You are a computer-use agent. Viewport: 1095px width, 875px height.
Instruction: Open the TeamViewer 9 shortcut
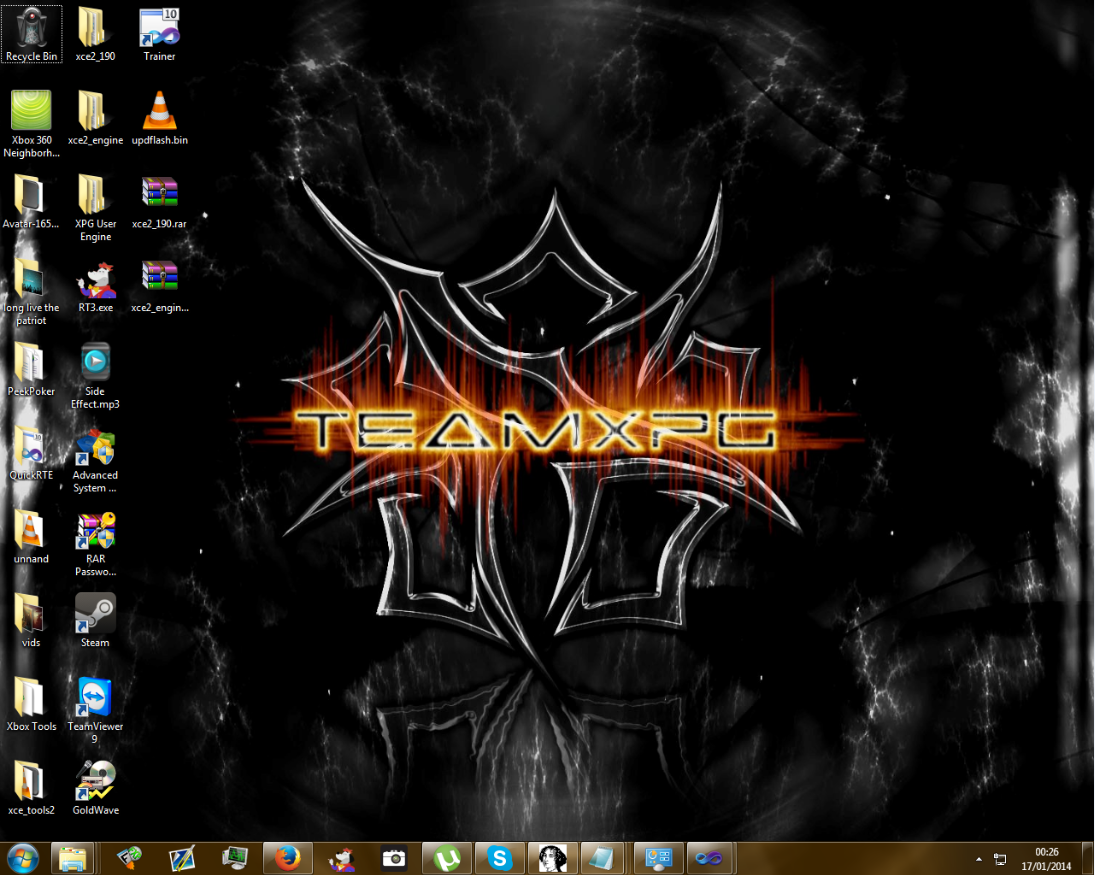click(x=95, y=697)
